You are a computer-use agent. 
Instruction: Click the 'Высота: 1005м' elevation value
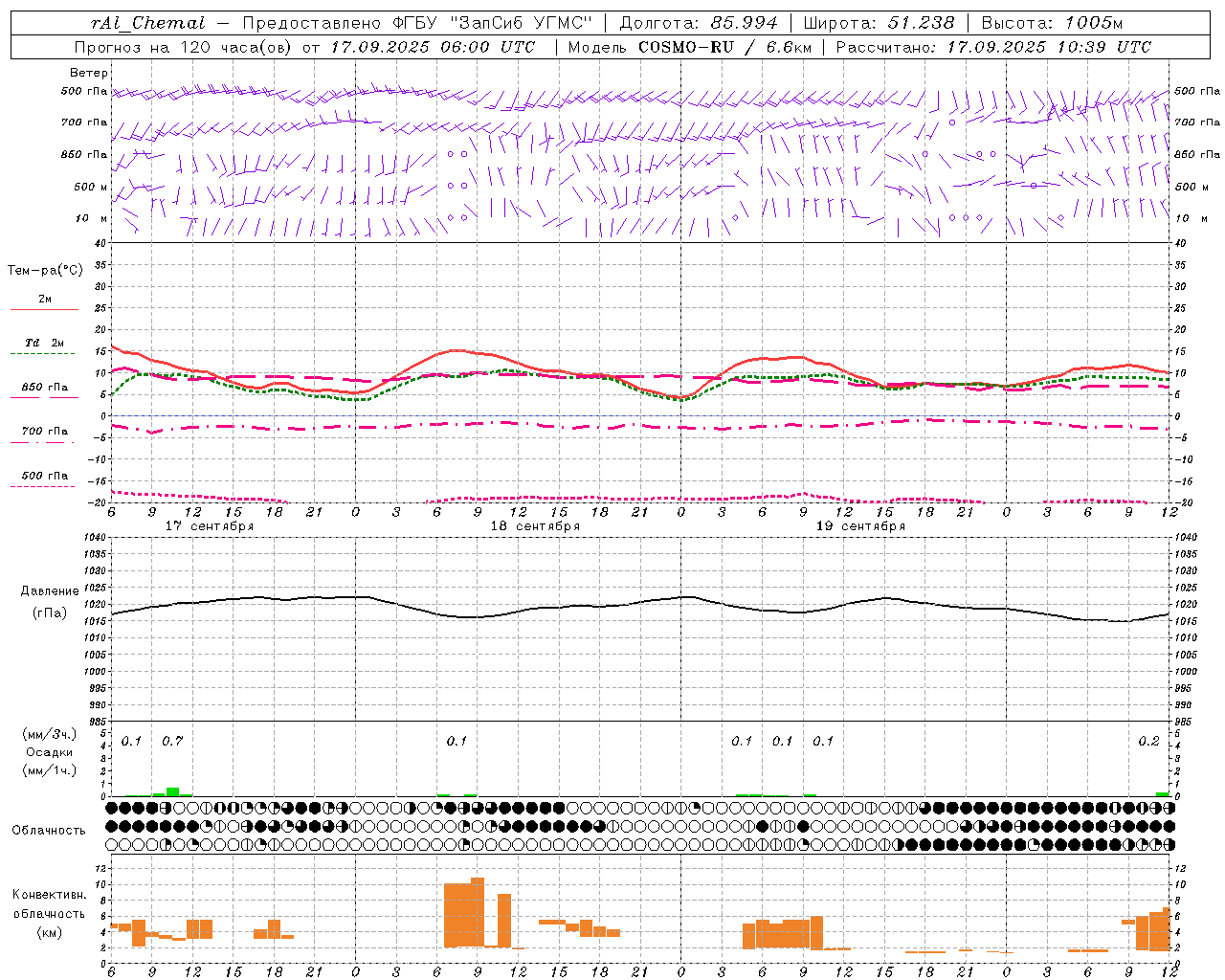[x=1052, y=23]
